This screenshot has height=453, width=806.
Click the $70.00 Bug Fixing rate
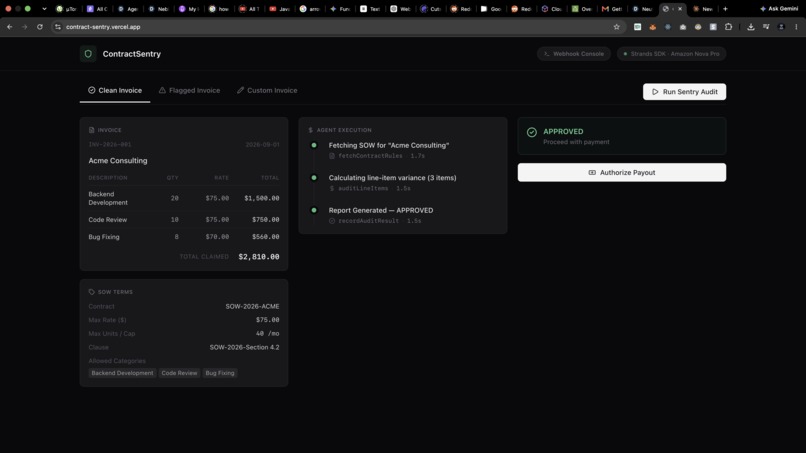[217, 237]
